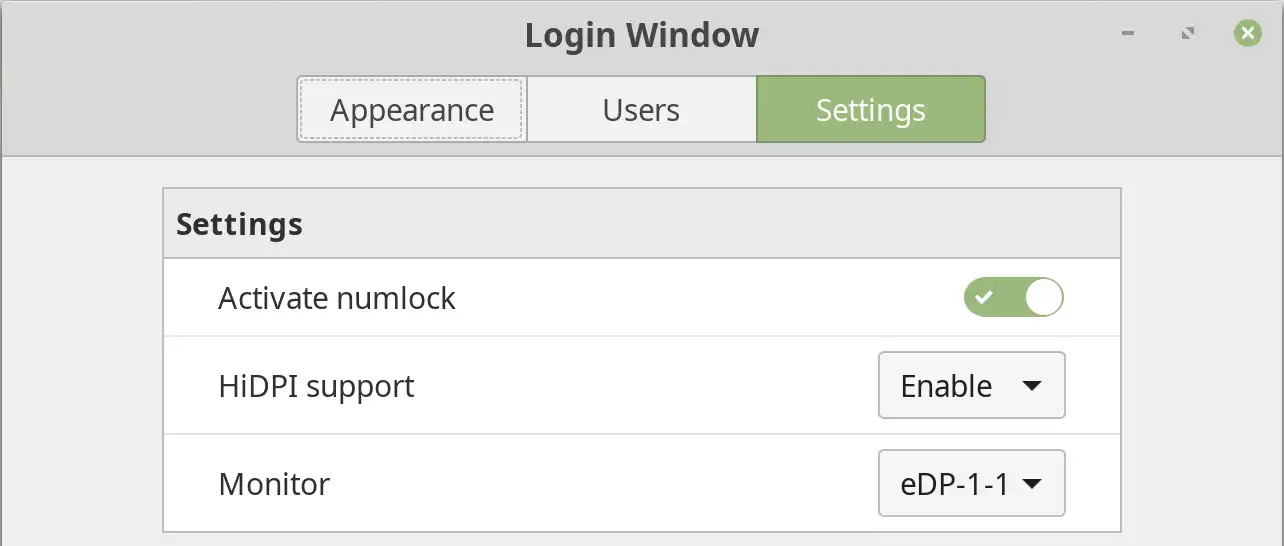Click the HiDPI dropdown arrow
This screenshot has width=1284, height=546.
click(1033, 386)
